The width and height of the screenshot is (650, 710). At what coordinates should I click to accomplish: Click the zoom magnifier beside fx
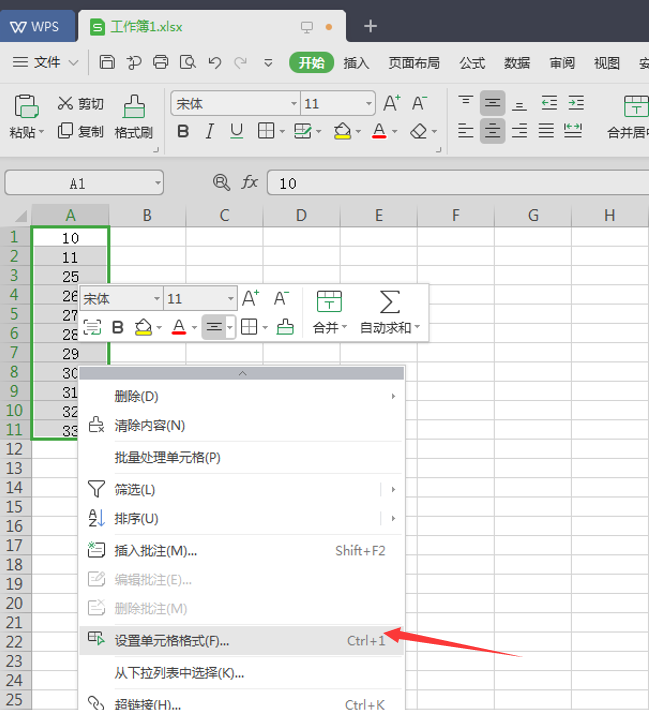221,182
